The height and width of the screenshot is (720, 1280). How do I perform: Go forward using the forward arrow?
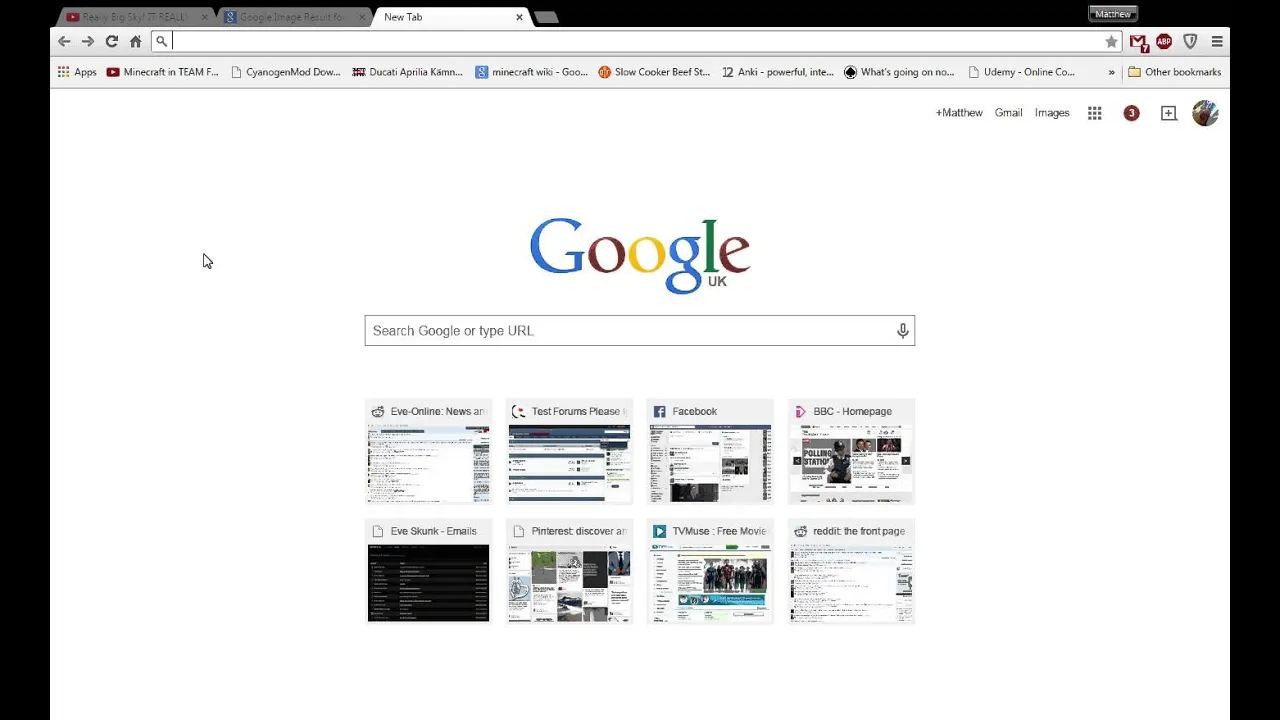(x=88, y=41)
